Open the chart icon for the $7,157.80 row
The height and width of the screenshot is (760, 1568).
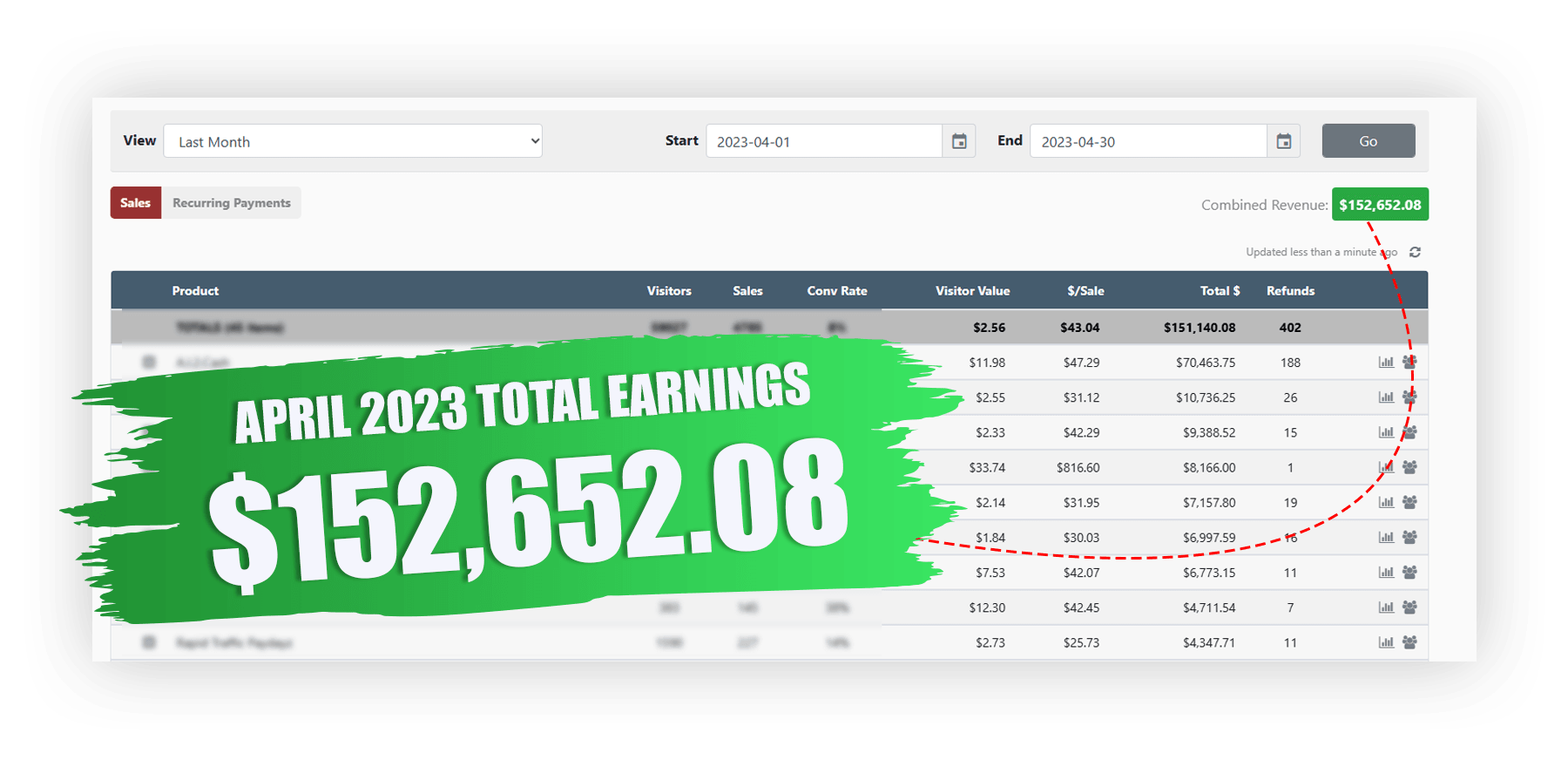pyautogui.click(x=1386, y=502)
